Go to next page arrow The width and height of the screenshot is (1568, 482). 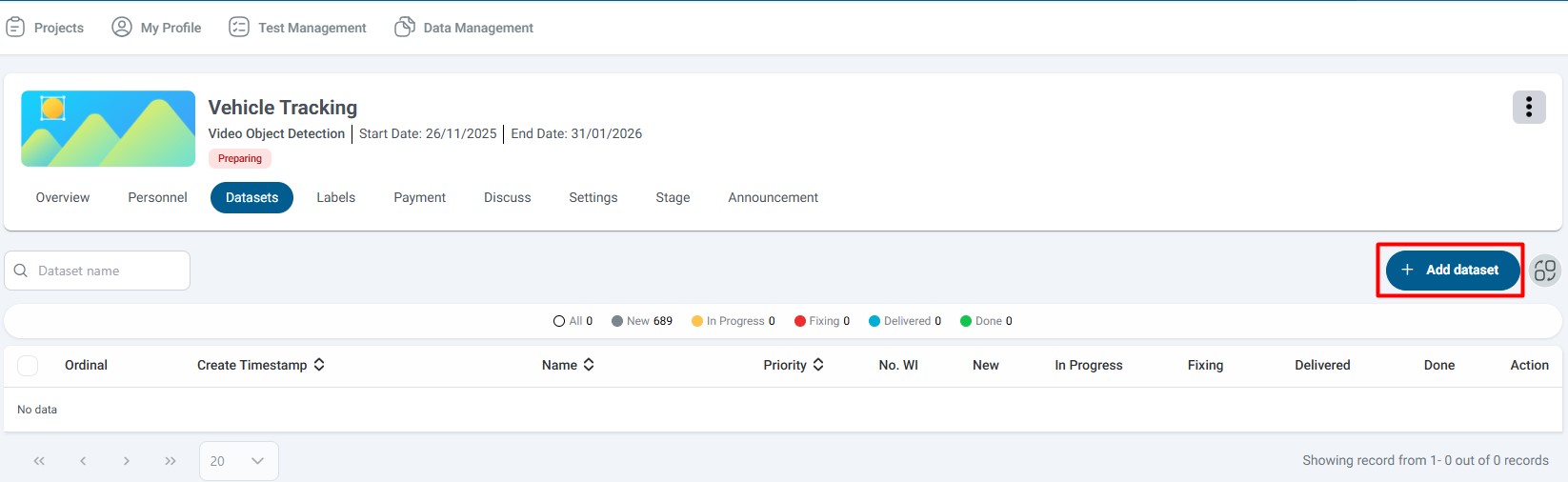click(127, 461)
